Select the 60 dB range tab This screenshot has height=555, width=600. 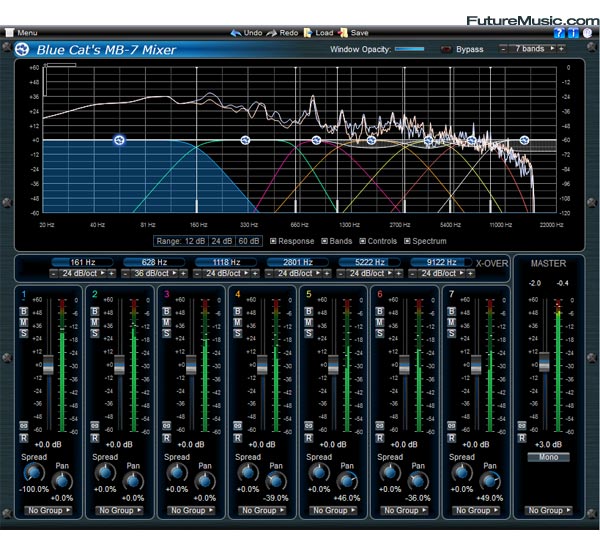tap(249, 241)
